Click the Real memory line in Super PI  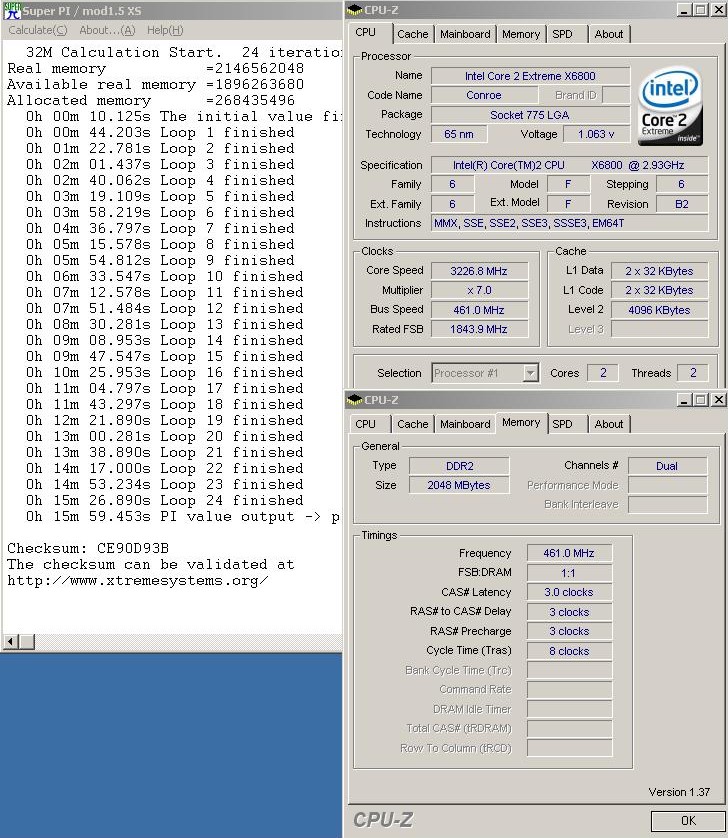156,68
